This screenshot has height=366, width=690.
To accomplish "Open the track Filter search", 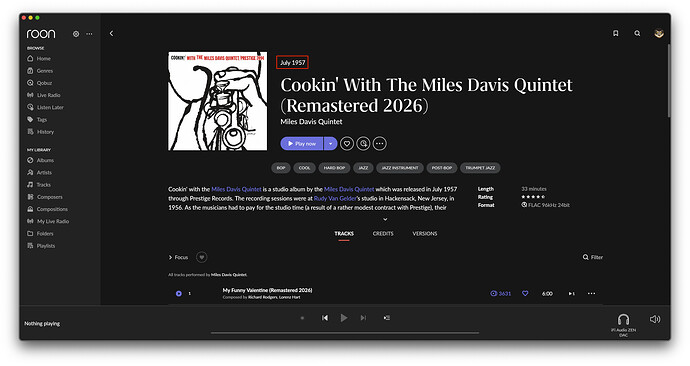I will click(x=593, y=257).
